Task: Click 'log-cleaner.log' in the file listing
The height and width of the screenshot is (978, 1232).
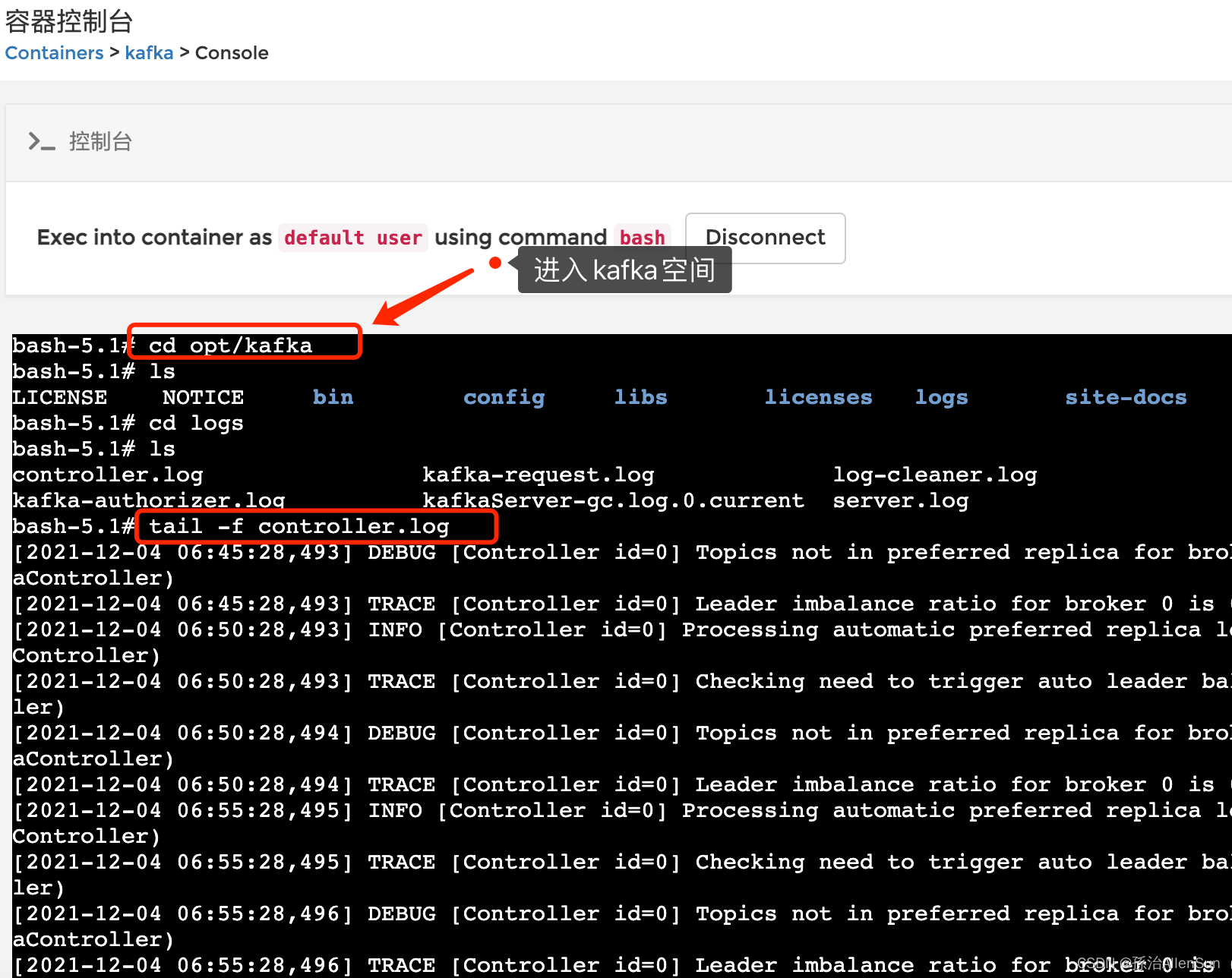Action: tap(935, 475)
